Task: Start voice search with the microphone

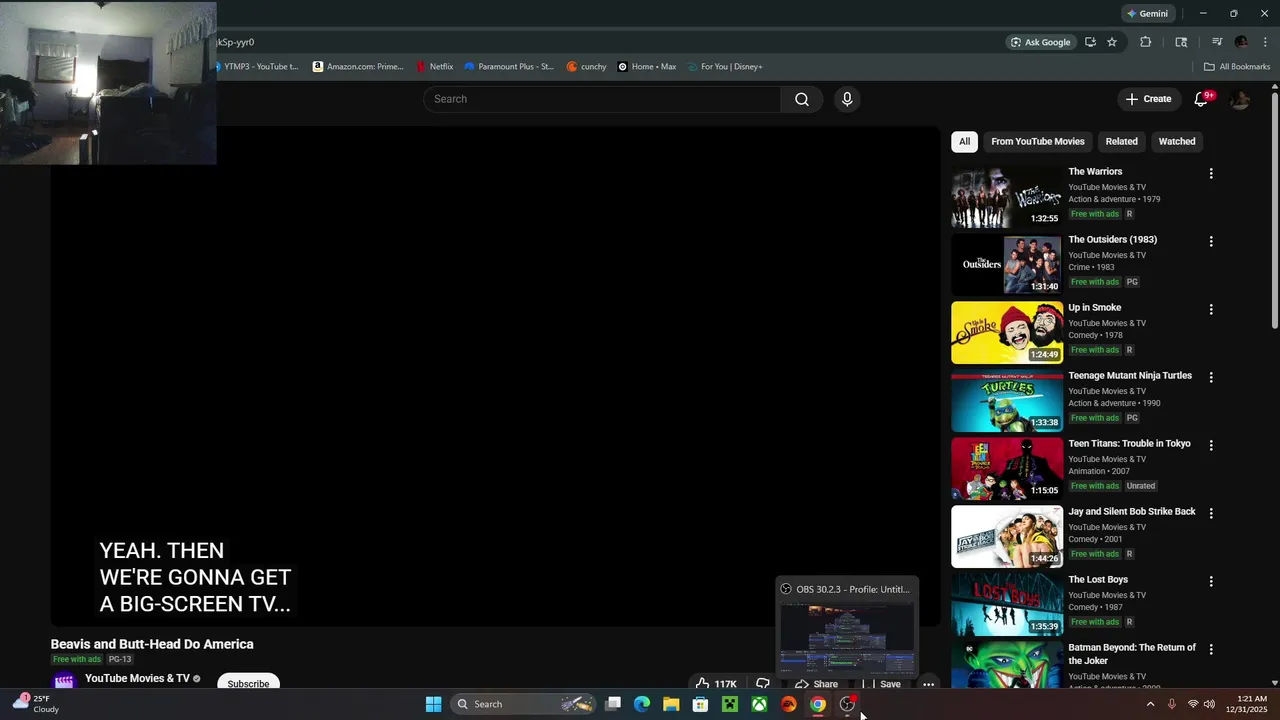Action: point(847,99)
